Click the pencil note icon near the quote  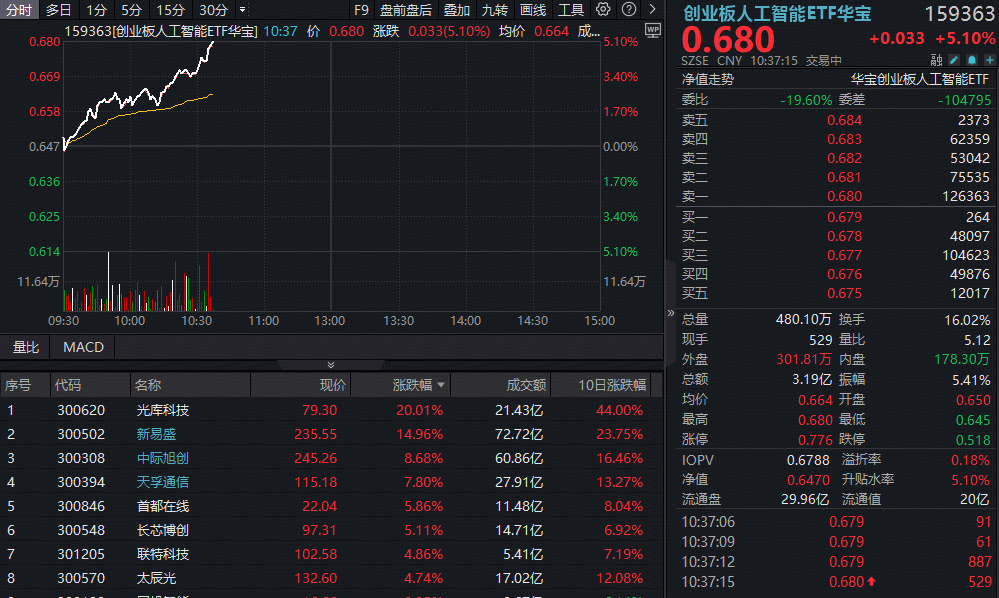click(x=954, y=60)
